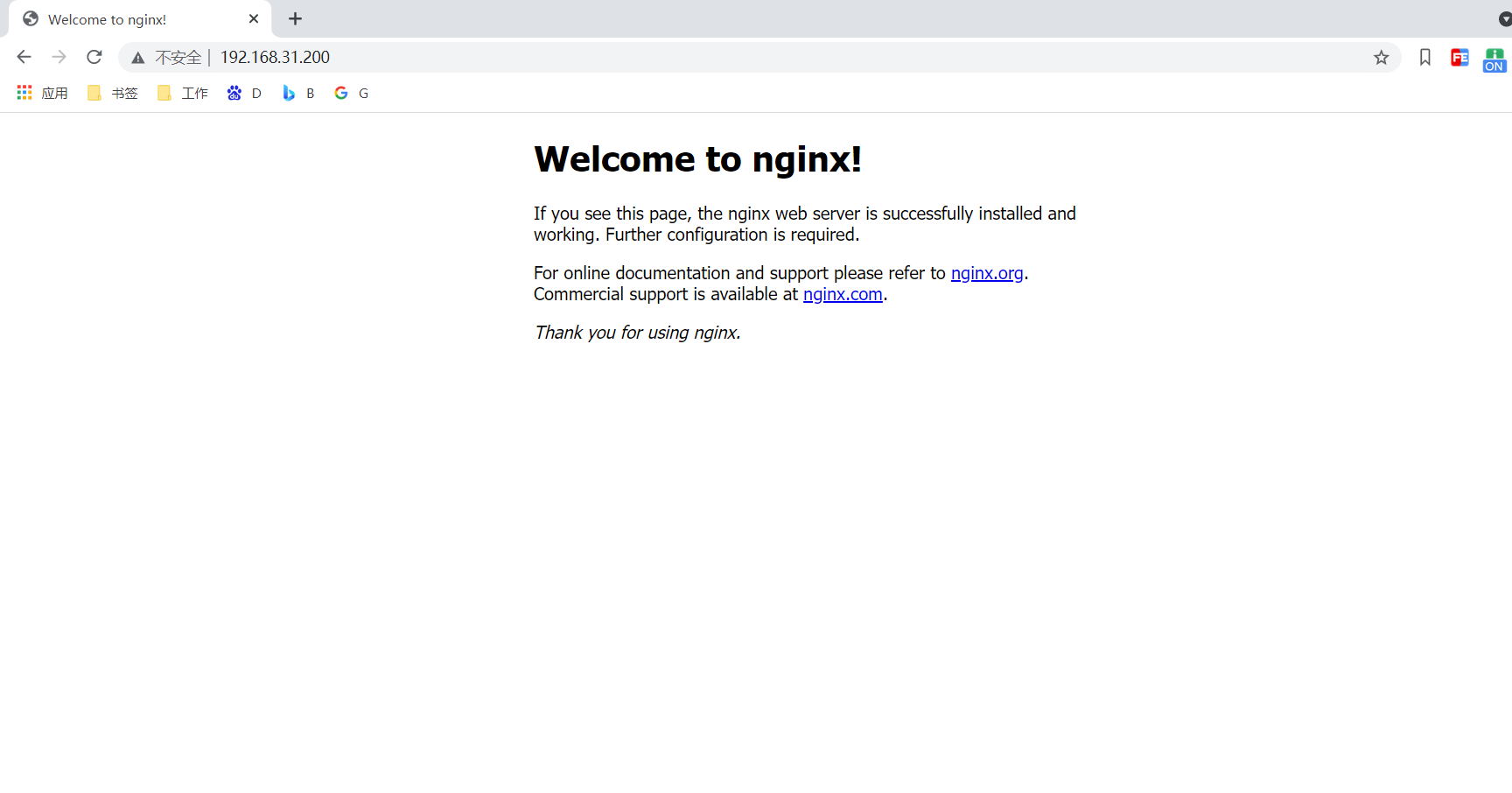Follow the nginx.org link

pos(987,273)
